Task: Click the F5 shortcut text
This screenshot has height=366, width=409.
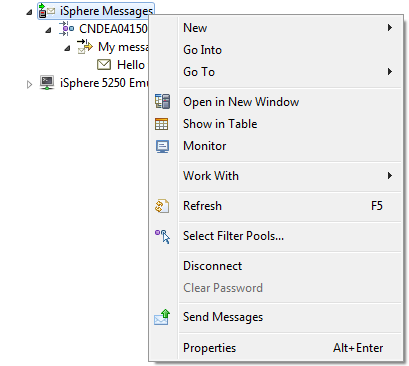Action: (377, 206)
